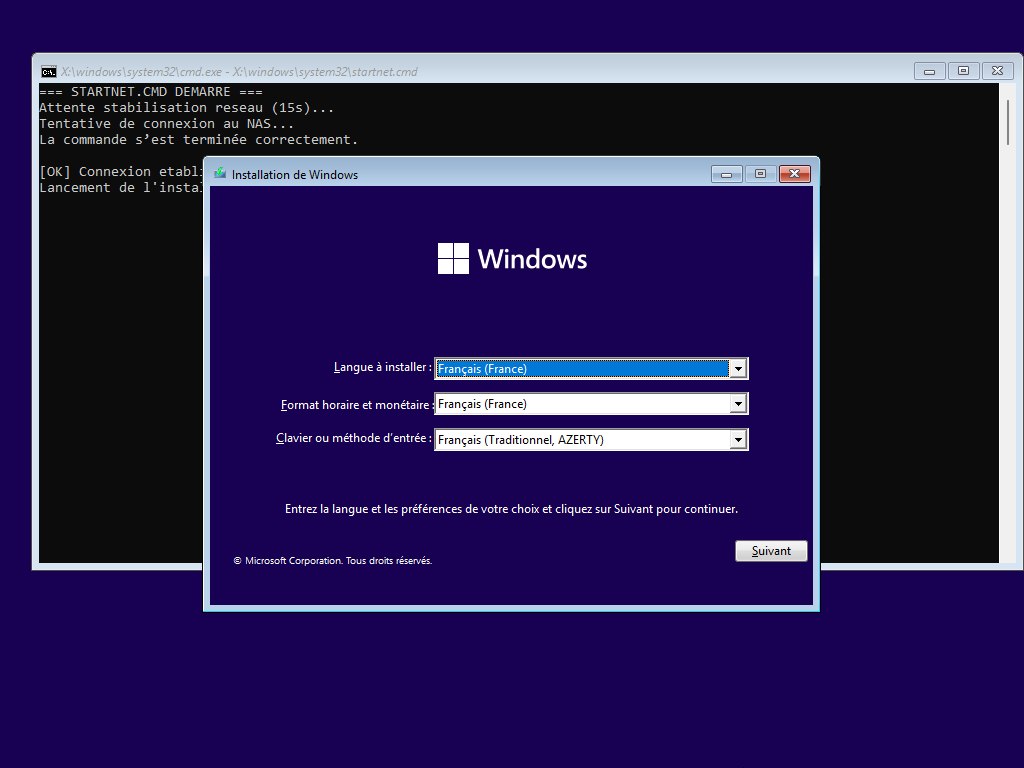Maximize the Installation de Windows dialog
This screenshot has height=768, width=1024.
(760, 174)
